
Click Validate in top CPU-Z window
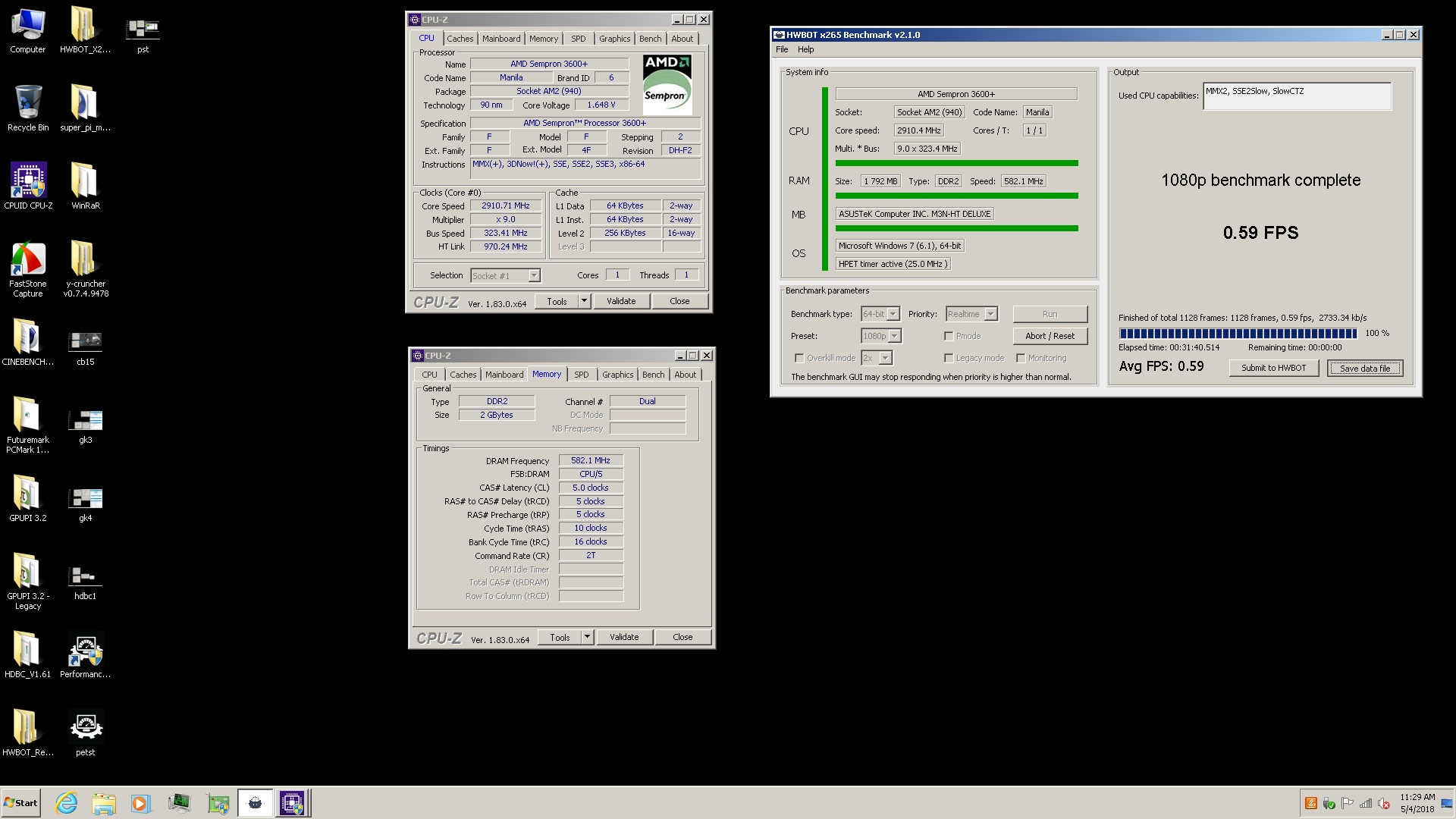(x=621, y=301)
